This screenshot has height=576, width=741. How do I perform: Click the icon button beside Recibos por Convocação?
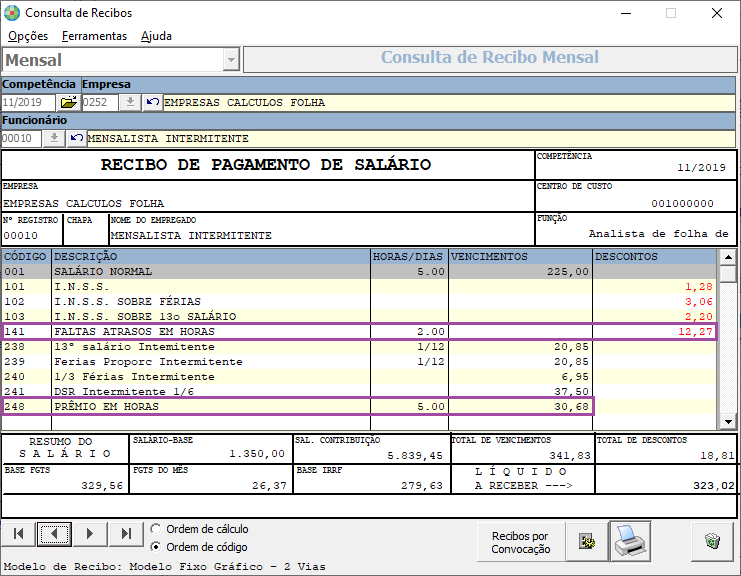coord(587,542)
